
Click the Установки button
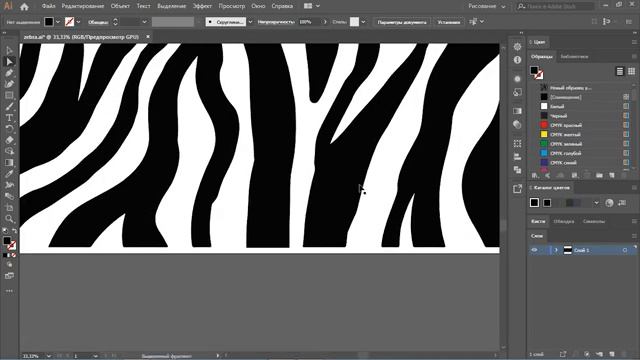(449, 22)
